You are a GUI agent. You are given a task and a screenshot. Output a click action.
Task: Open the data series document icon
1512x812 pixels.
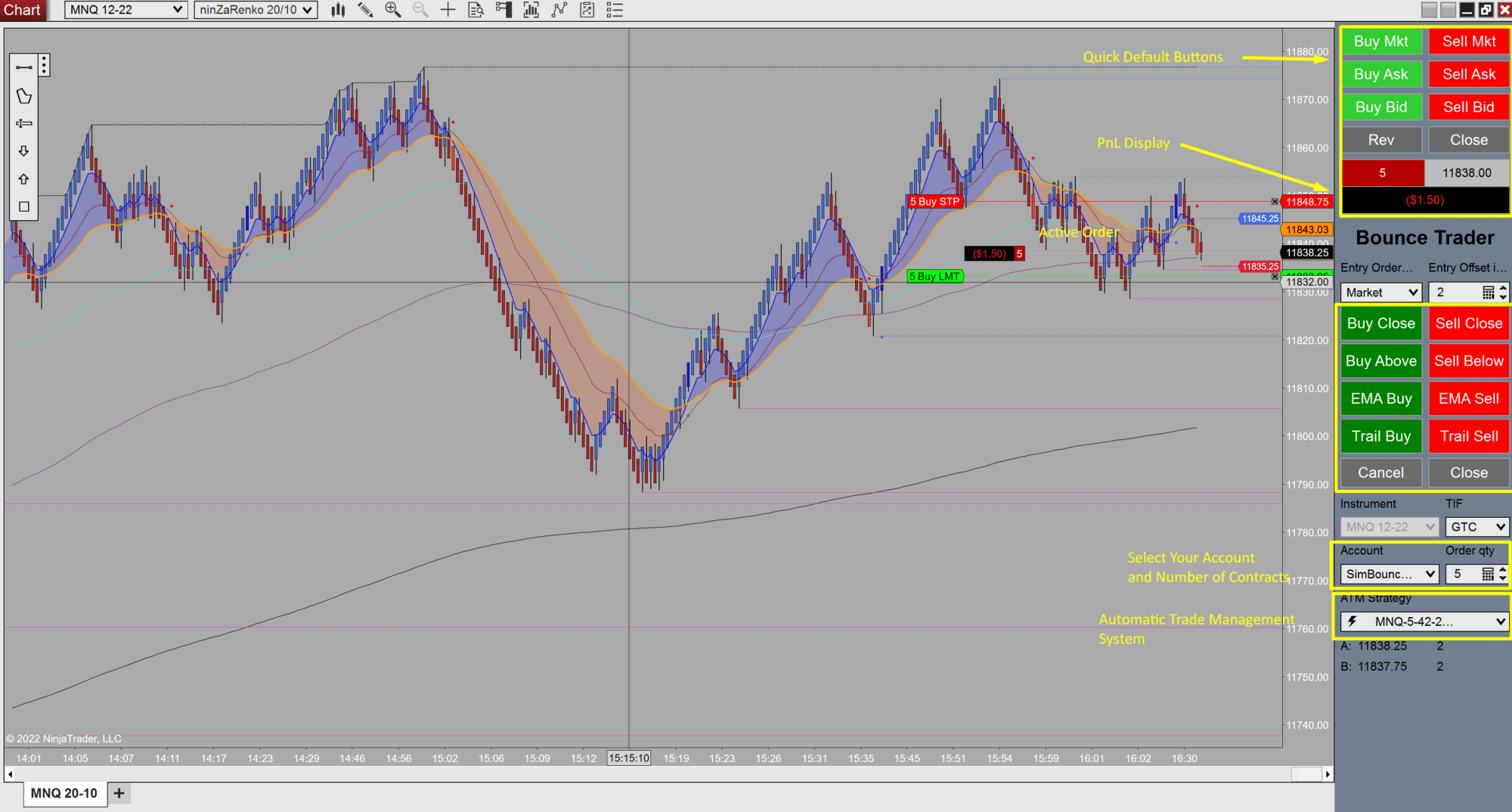475,10
